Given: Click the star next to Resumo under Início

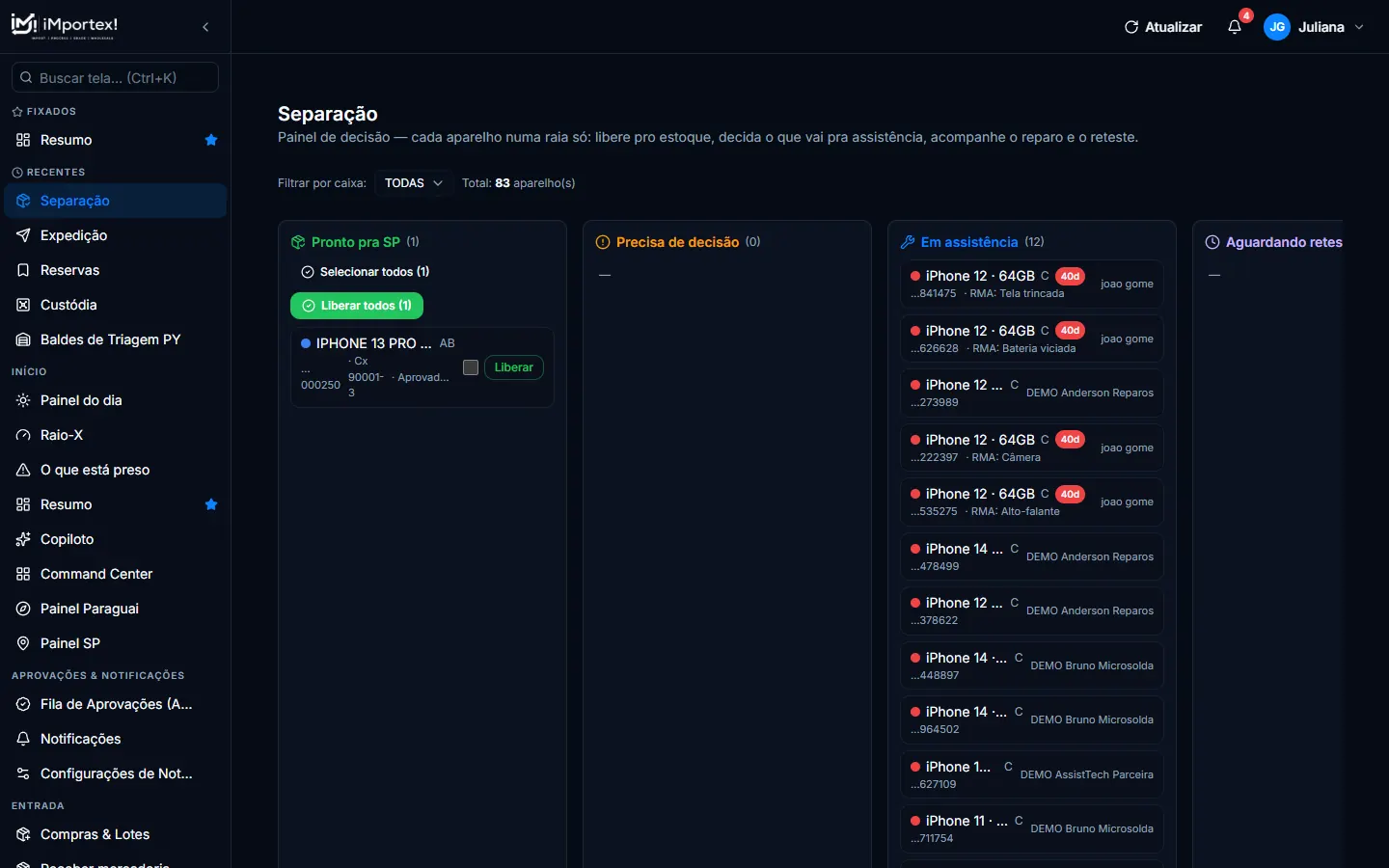Looking at the screenshot, I should pyautogui.click(x=211, y=504).
